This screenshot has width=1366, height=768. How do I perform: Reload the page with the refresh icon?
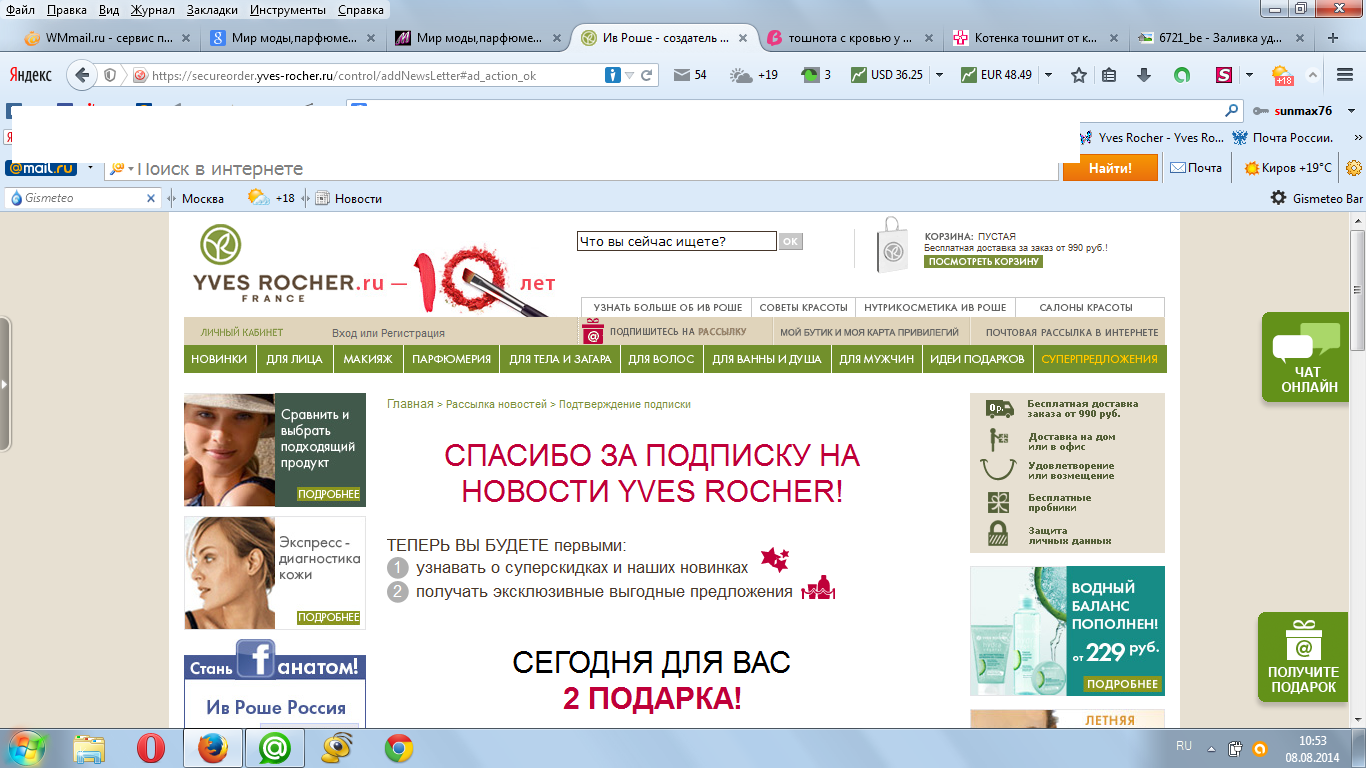pyautogui.click(x=647, y=75)
